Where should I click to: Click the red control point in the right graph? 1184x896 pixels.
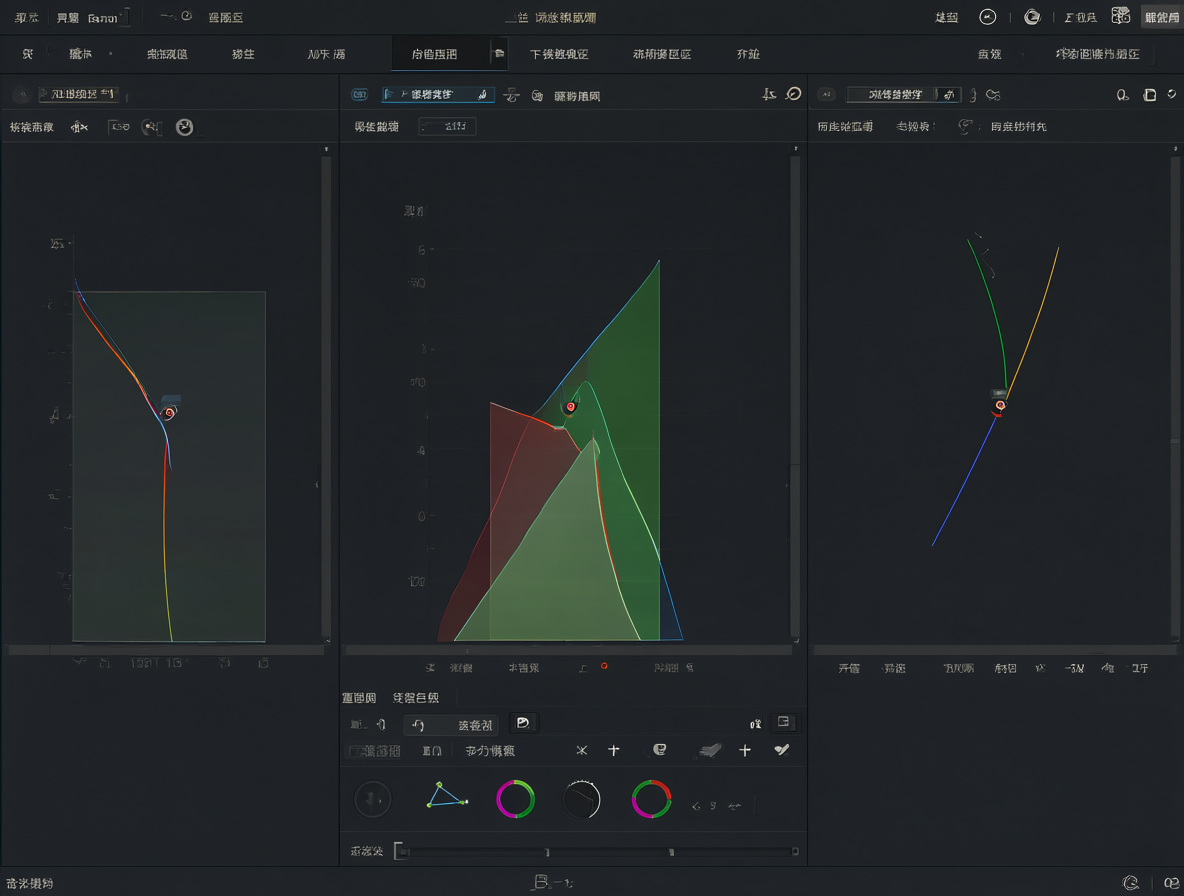point(1000,405)
